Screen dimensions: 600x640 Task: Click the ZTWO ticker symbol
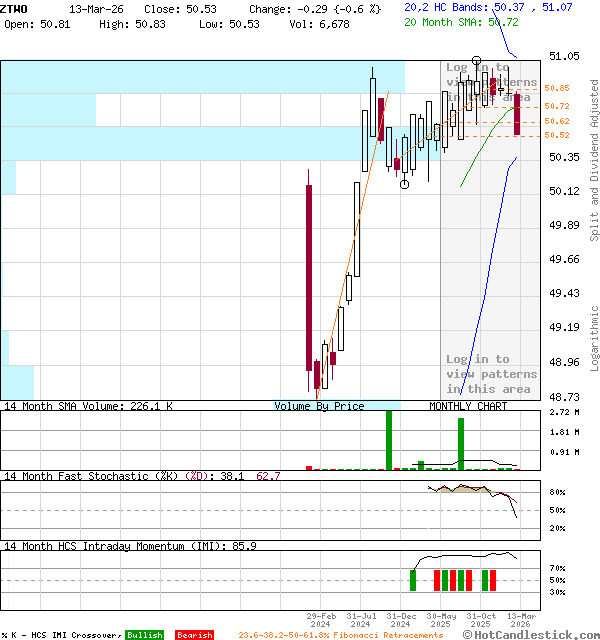14,8
